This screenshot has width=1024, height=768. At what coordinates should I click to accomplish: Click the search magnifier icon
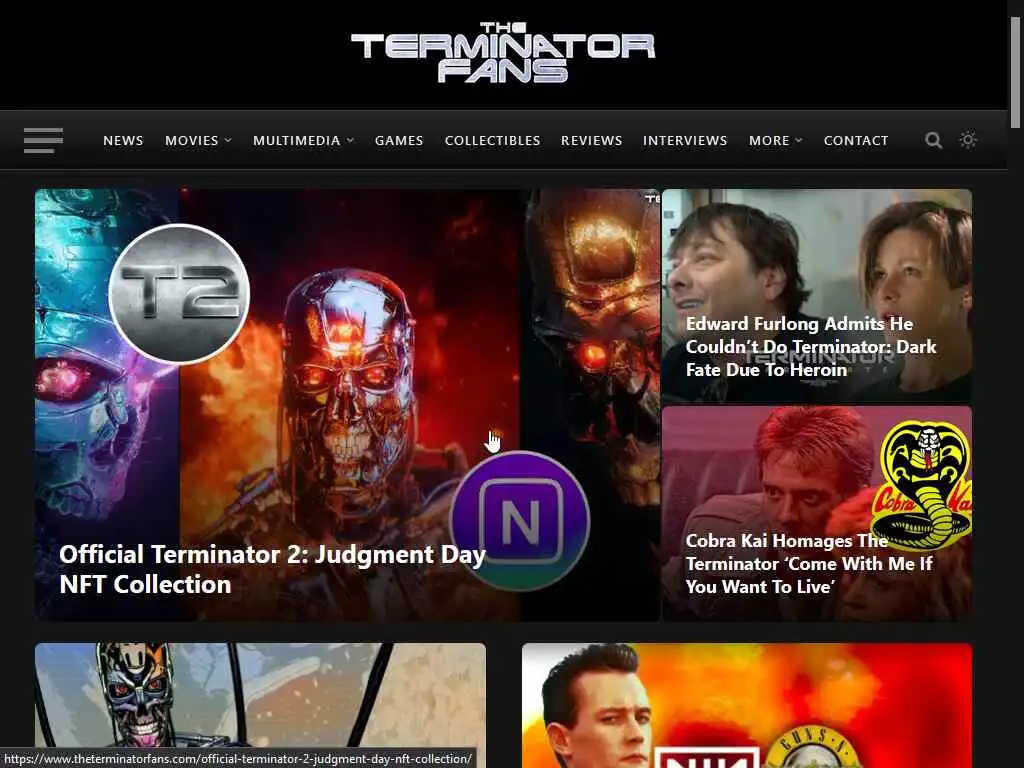pos(933,140)
